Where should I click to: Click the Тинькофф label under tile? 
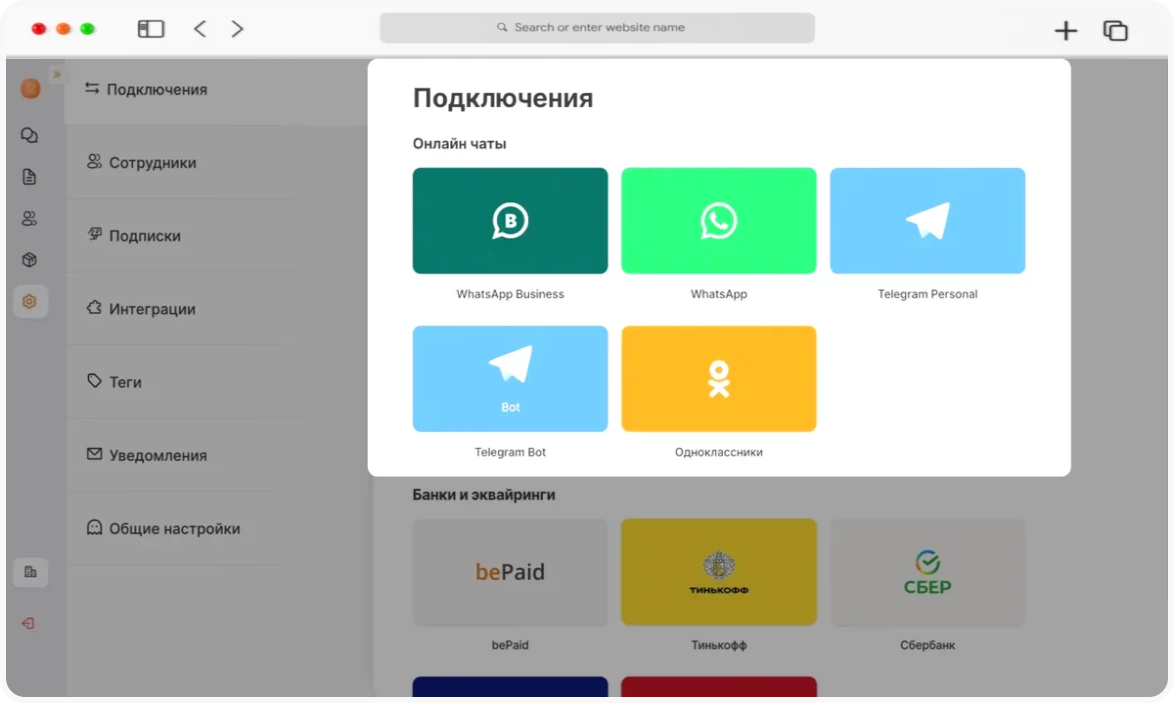pyautogui.click(x=719, y=645)
